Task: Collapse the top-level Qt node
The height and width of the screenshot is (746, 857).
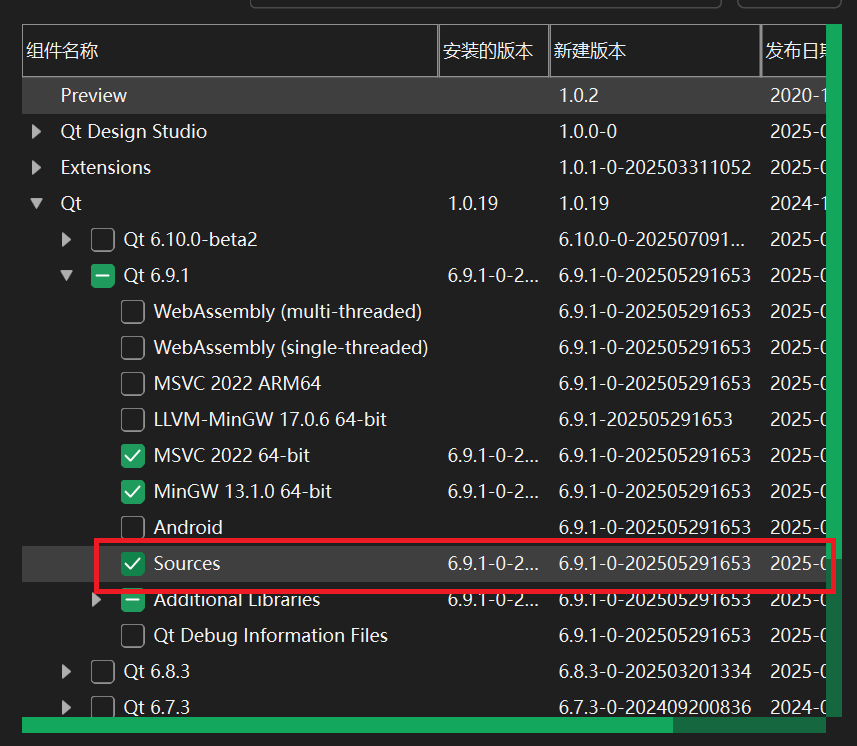Action: (37, 203)
